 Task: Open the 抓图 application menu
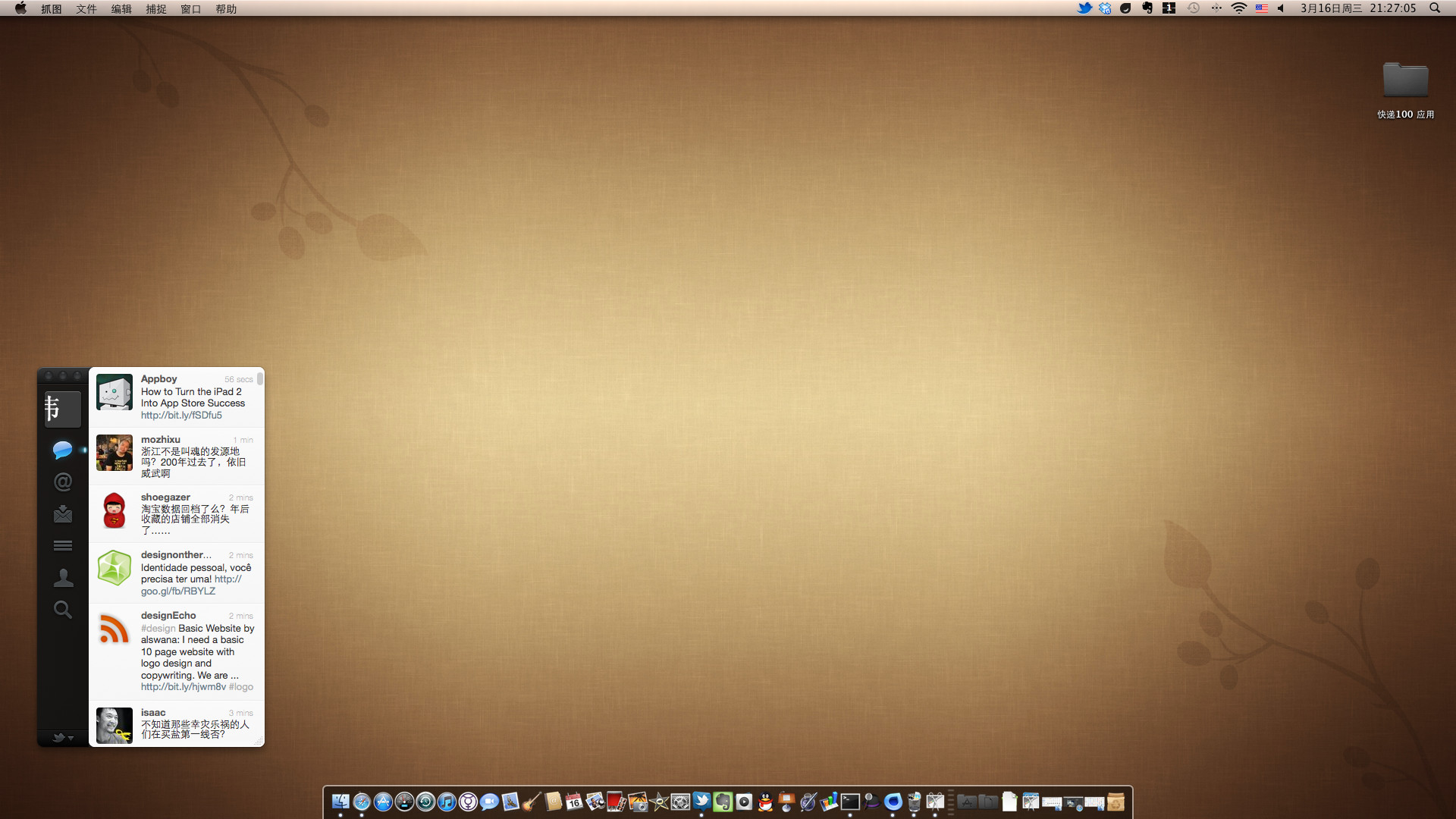tap(52, 9)
